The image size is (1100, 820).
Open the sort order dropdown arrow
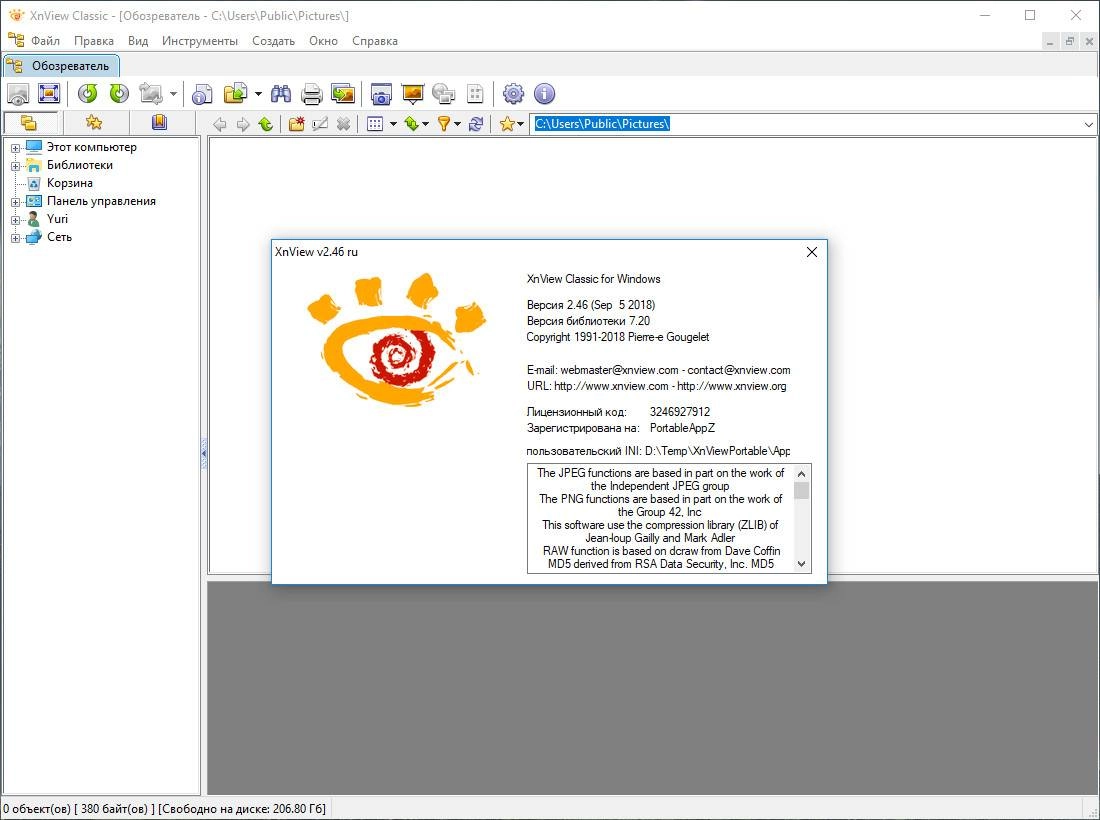pos(425,124)
